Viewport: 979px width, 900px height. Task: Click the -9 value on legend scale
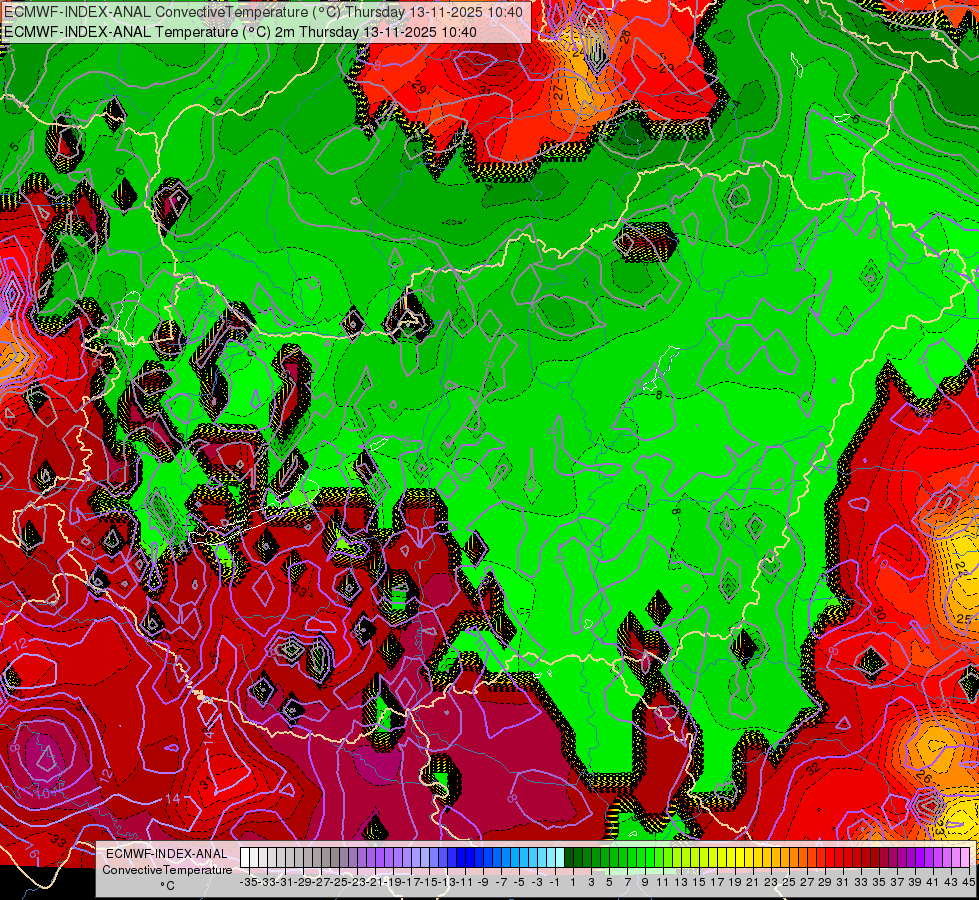pyautogui.click(x=483, y=882)
